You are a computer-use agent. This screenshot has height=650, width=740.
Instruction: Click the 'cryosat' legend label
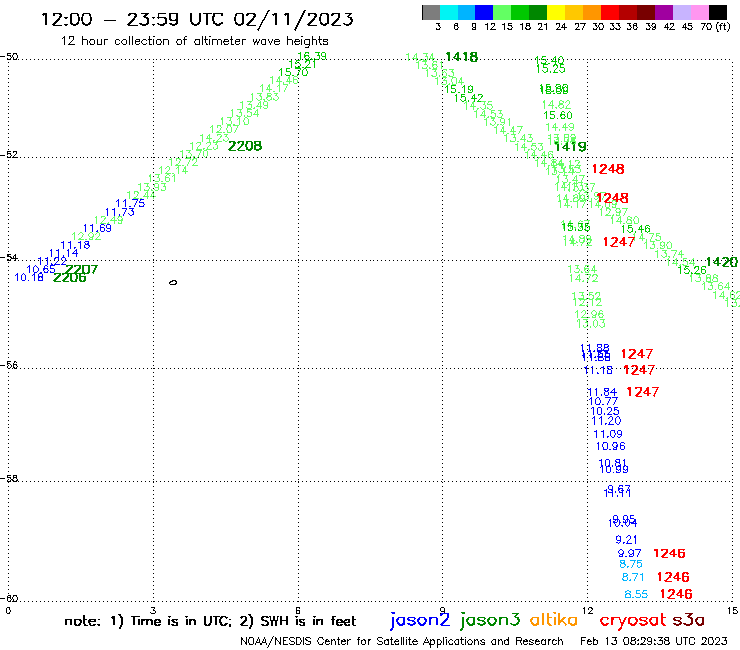coord(632,620)
